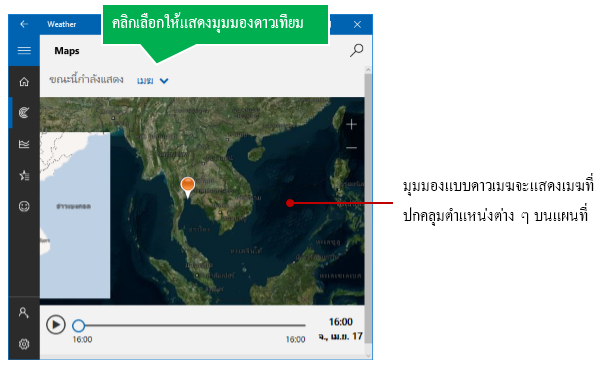Zoom in with the plus button
Image resolution: width=603 pixels, height=365 pixels.
(x=351, y=124)
